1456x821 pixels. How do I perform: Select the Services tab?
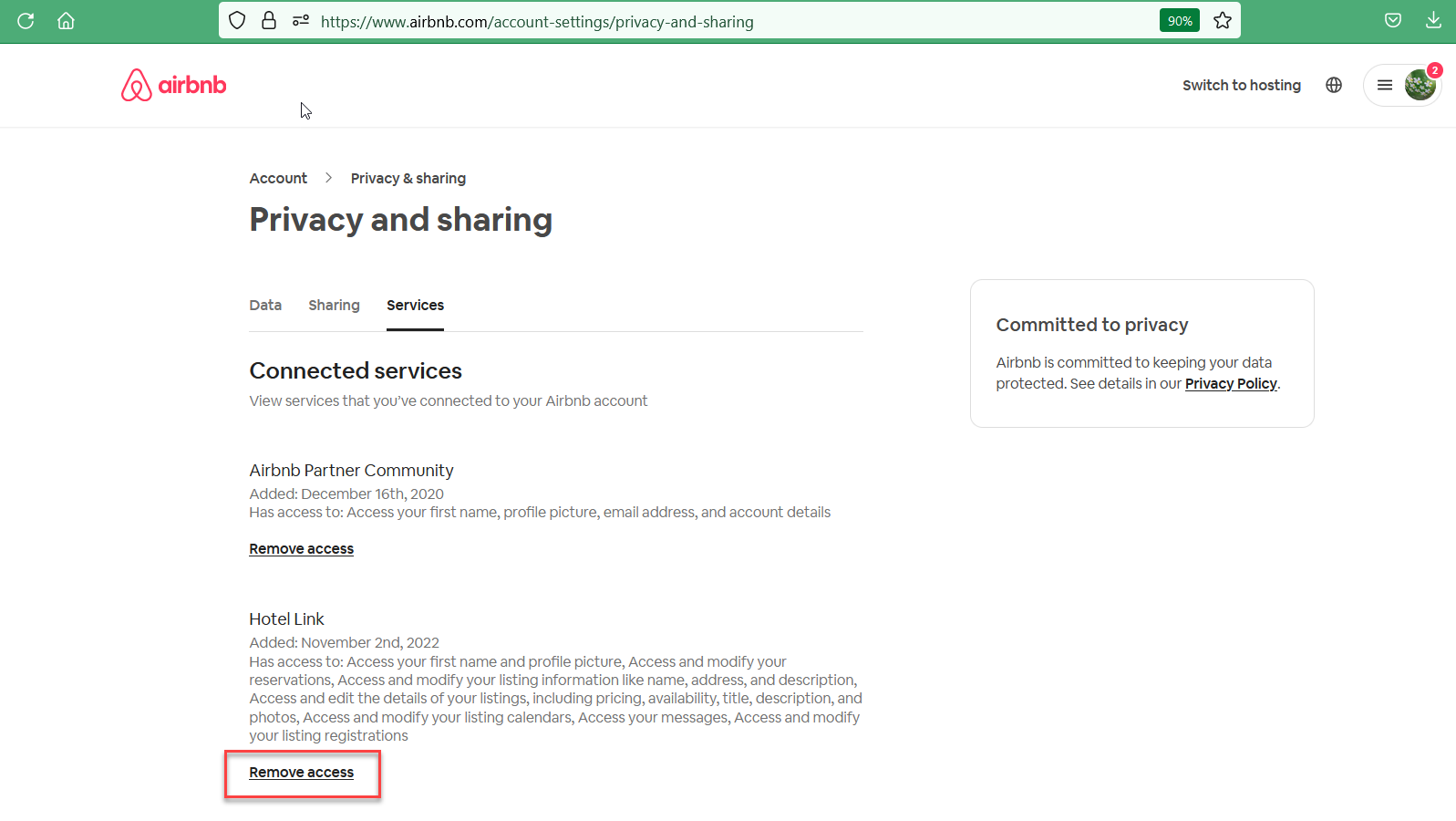415,305
